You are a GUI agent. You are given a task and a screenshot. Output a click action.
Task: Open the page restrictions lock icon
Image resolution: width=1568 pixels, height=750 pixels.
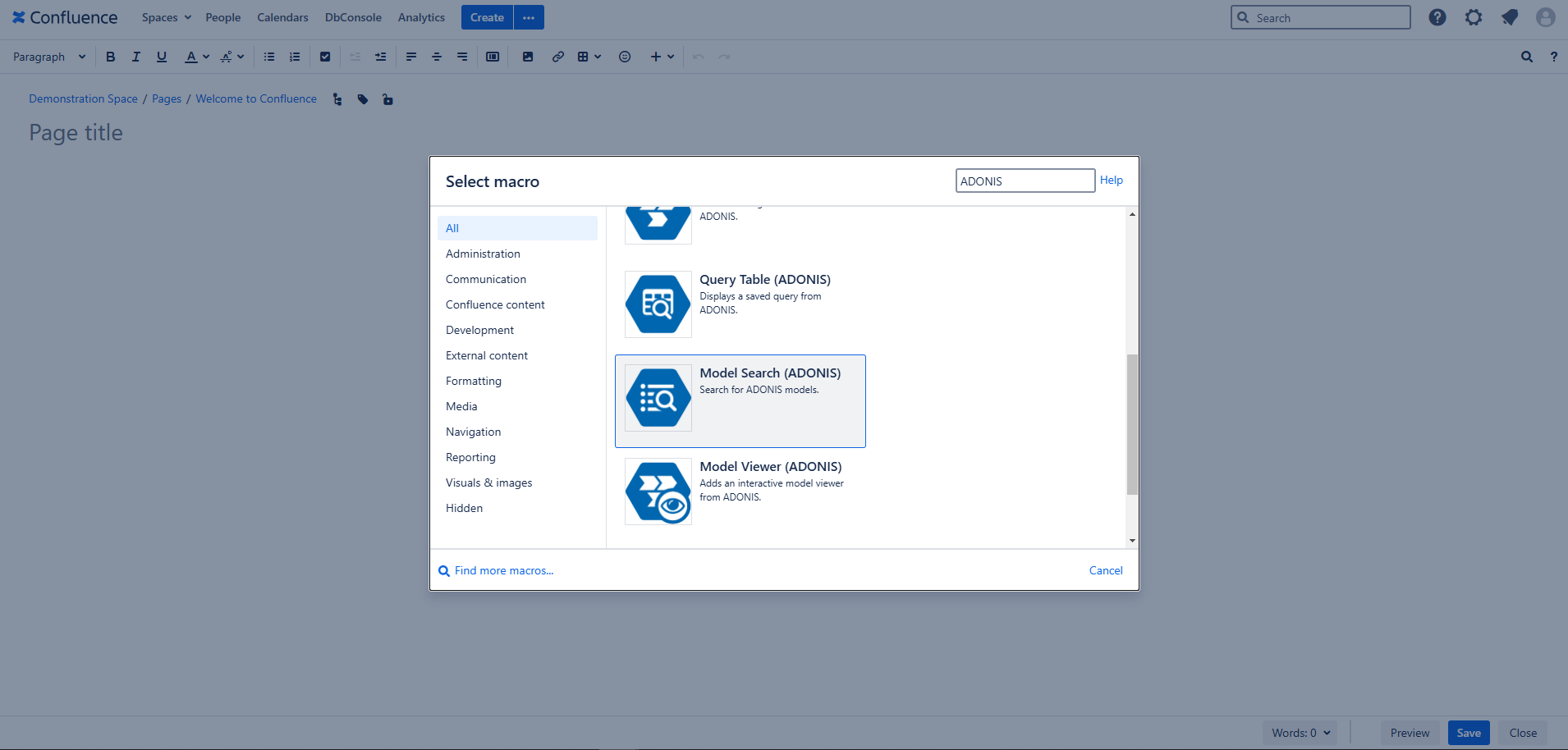(387, 98)
